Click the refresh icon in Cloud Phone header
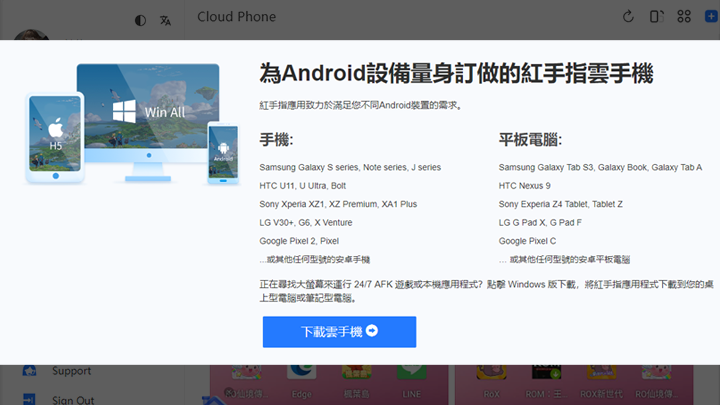Screen dimensions: 720x405 click(628, 17)
